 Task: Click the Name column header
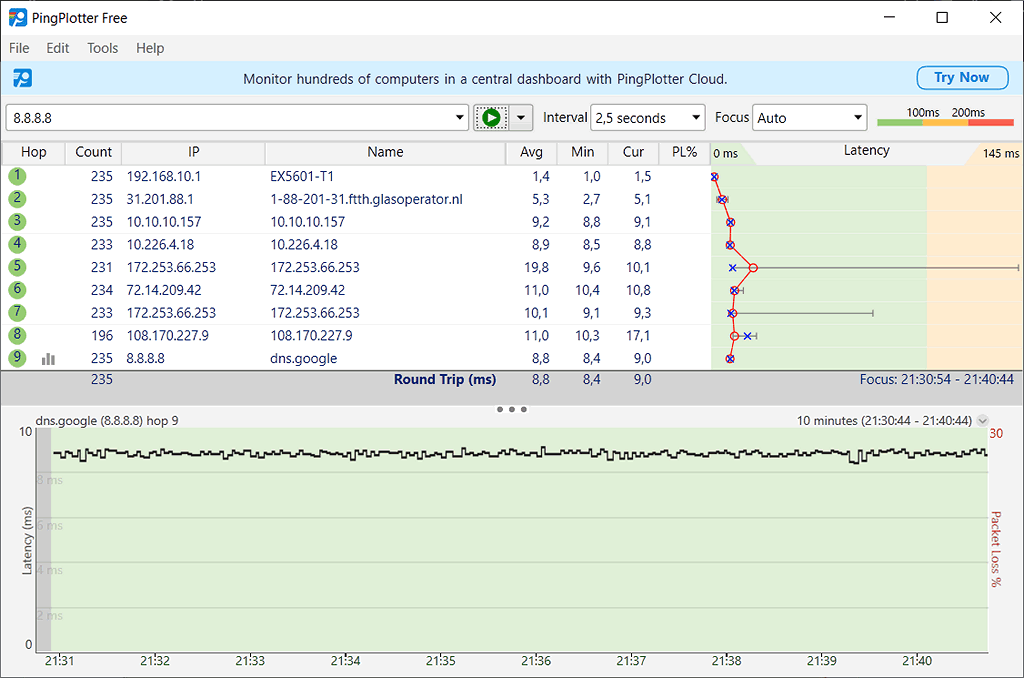pyautogui.click(x=385, y=152)
